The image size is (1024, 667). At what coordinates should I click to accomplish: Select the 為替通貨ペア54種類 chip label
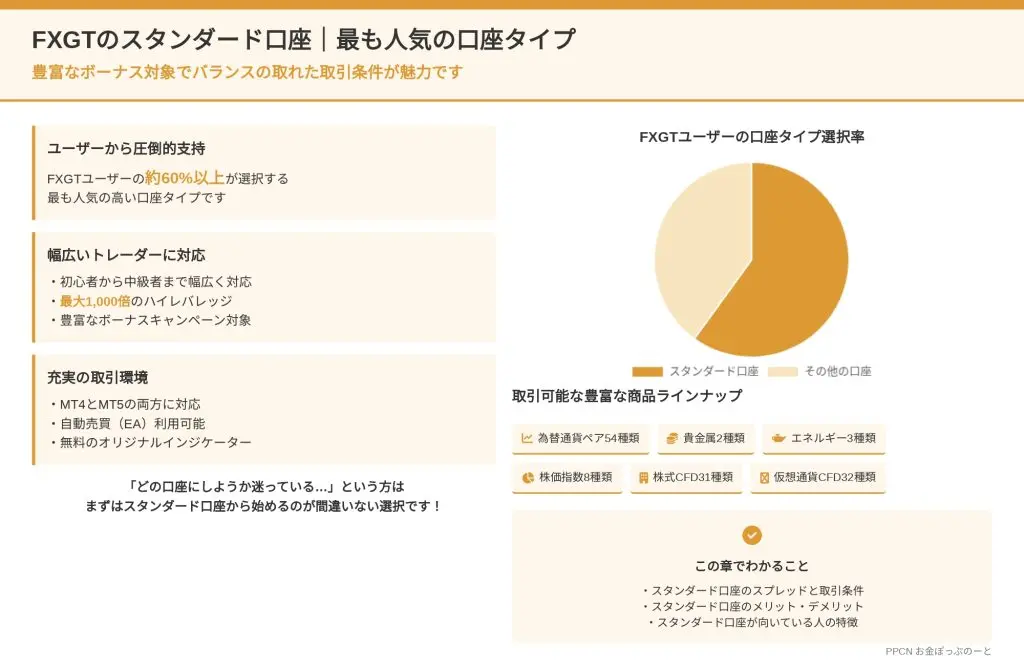pyautogui.click(x=588, y=438)
